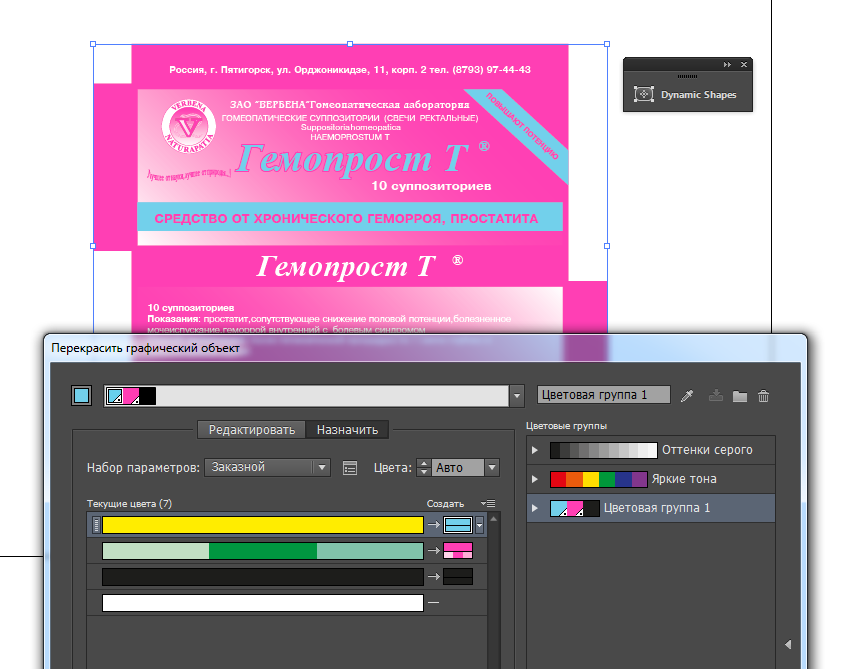The image size is (852, 669).
Task: Expand the Яркие тона color group
Action: coord(535,479)
